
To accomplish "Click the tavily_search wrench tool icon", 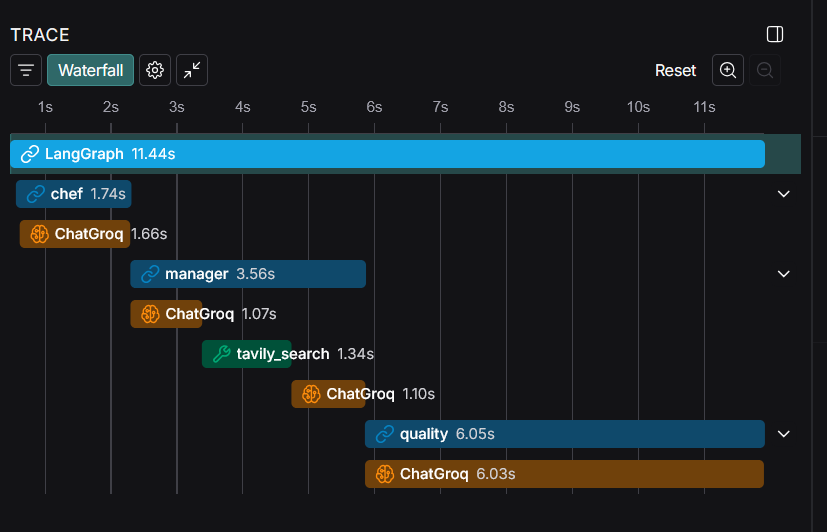I will 222,354.
